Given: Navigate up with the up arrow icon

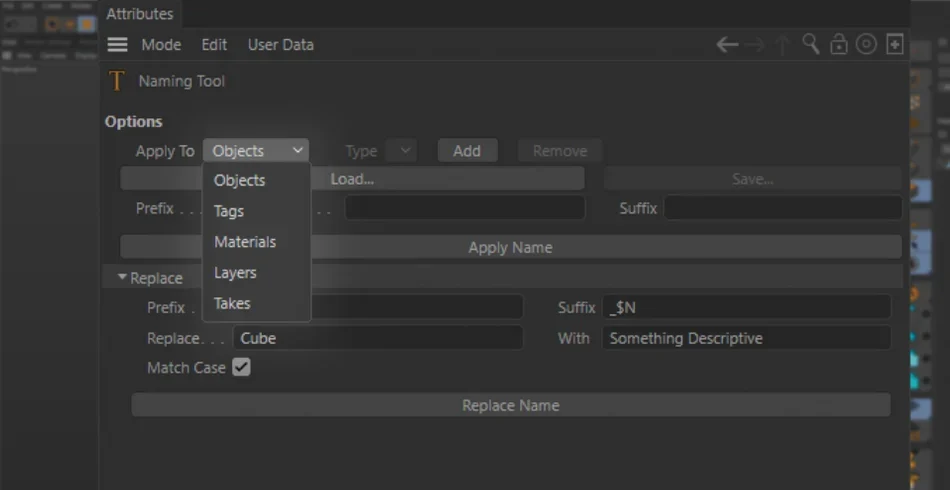Looking at the screenshot, I should (x=783, y=45).
